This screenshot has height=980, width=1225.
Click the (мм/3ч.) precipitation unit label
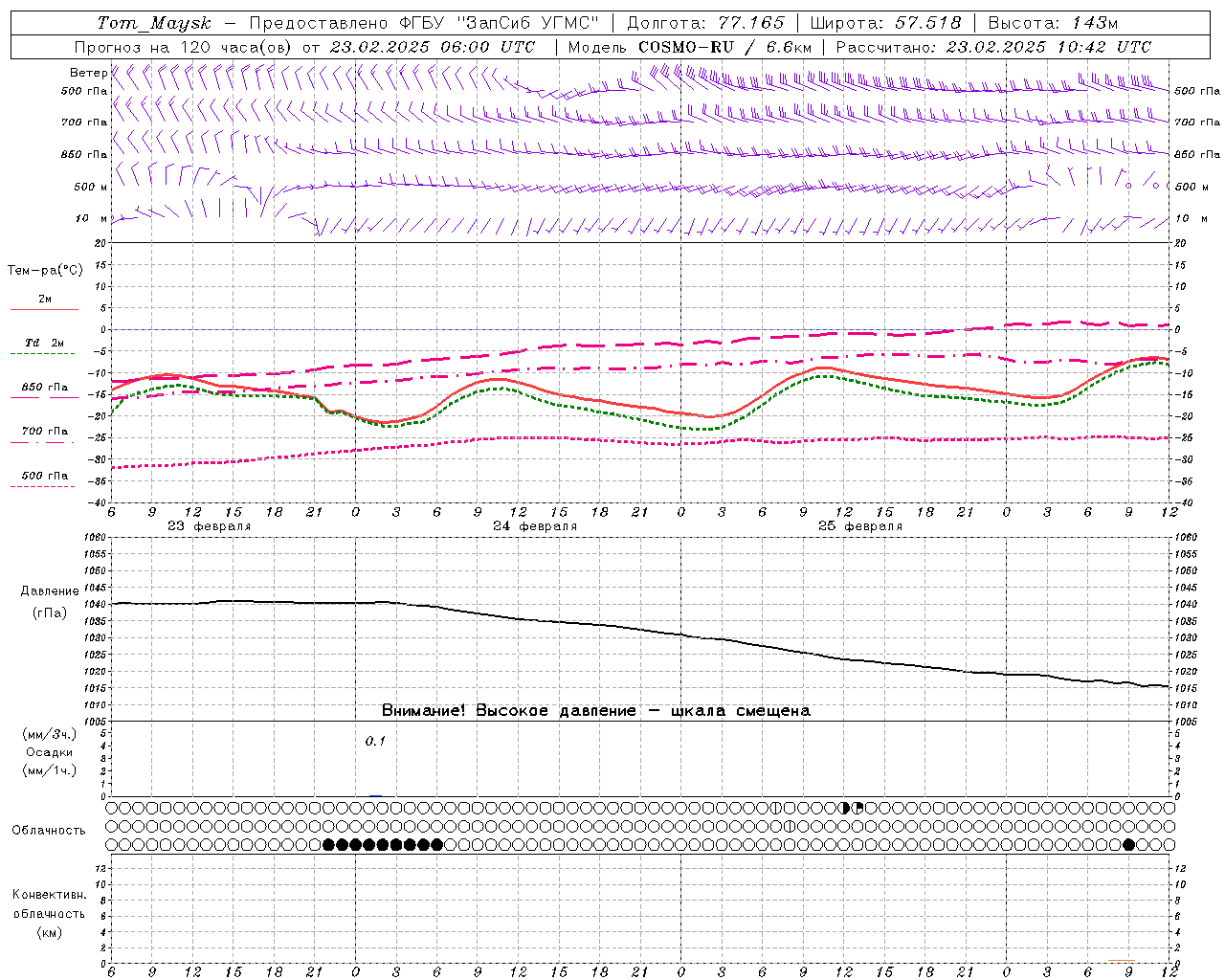pyautogui.click(x=49, y=734)
